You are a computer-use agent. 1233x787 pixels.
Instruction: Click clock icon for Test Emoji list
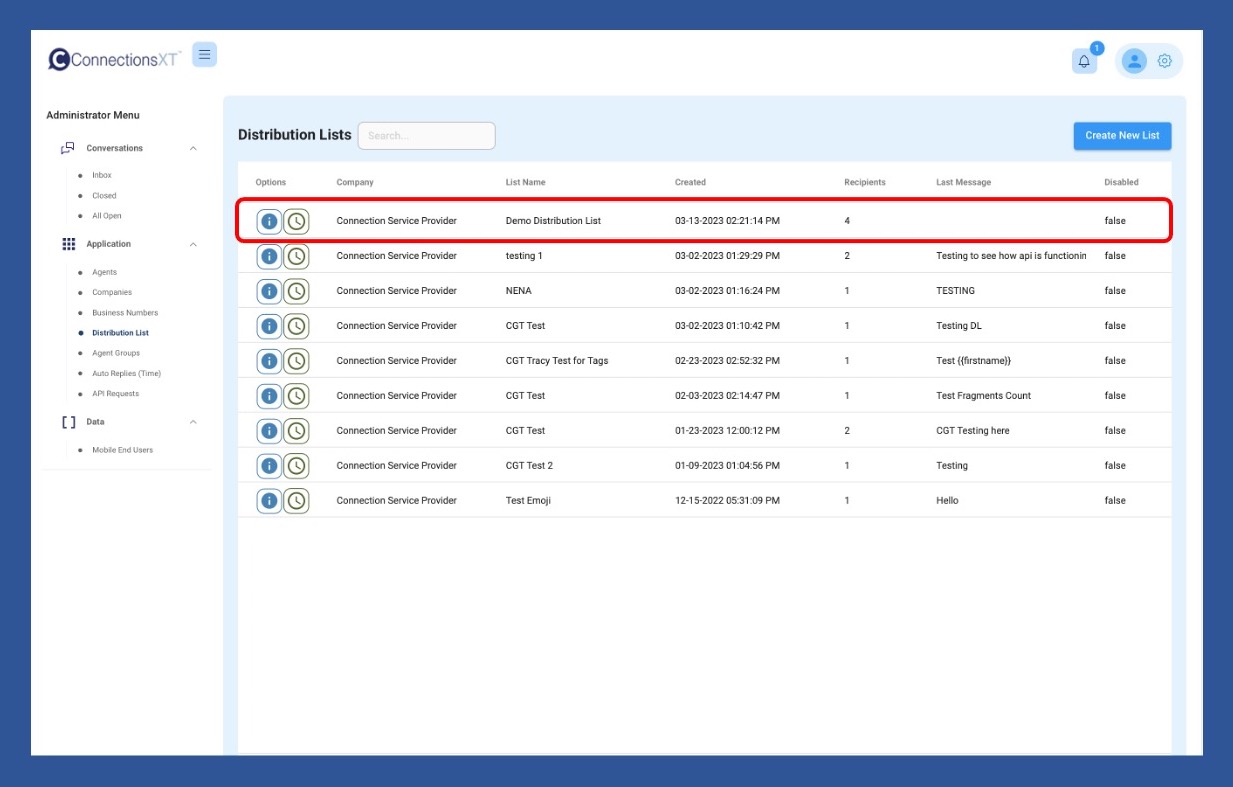point(296,501)
